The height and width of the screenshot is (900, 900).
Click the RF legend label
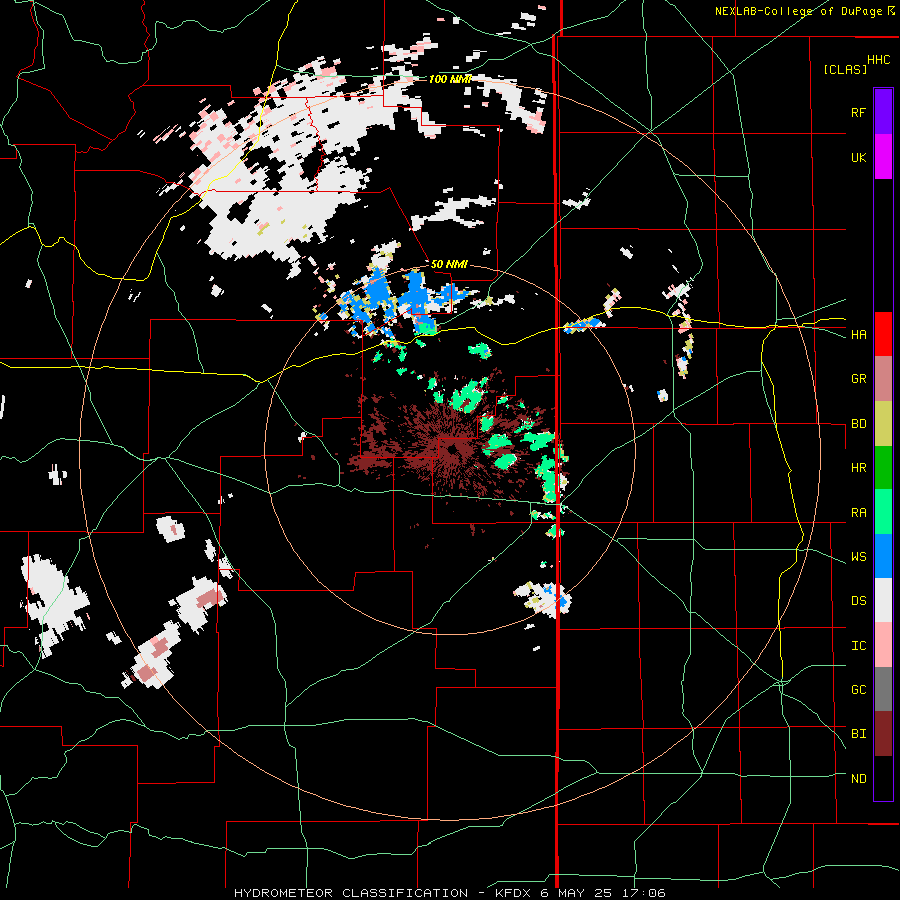(858, 112)
